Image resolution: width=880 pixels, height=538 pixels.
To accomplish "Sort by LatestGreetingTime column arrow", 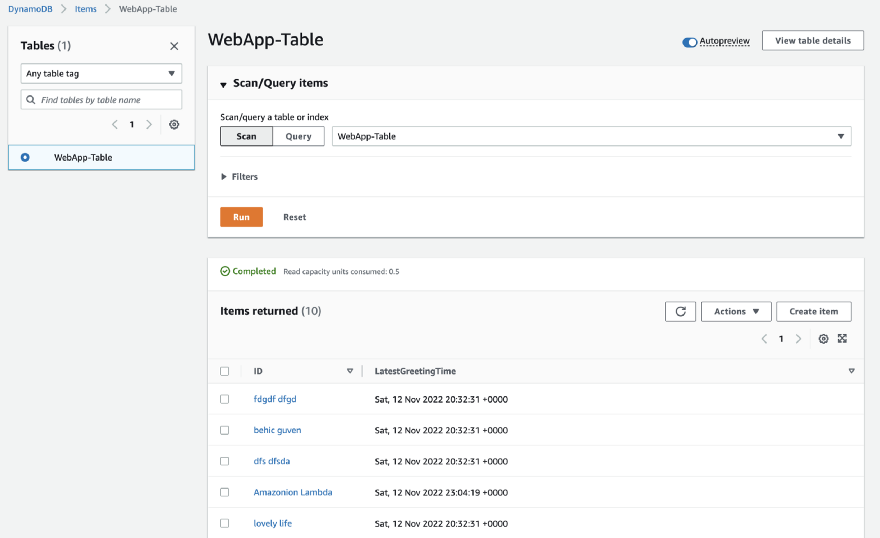I will click(851, 371).
